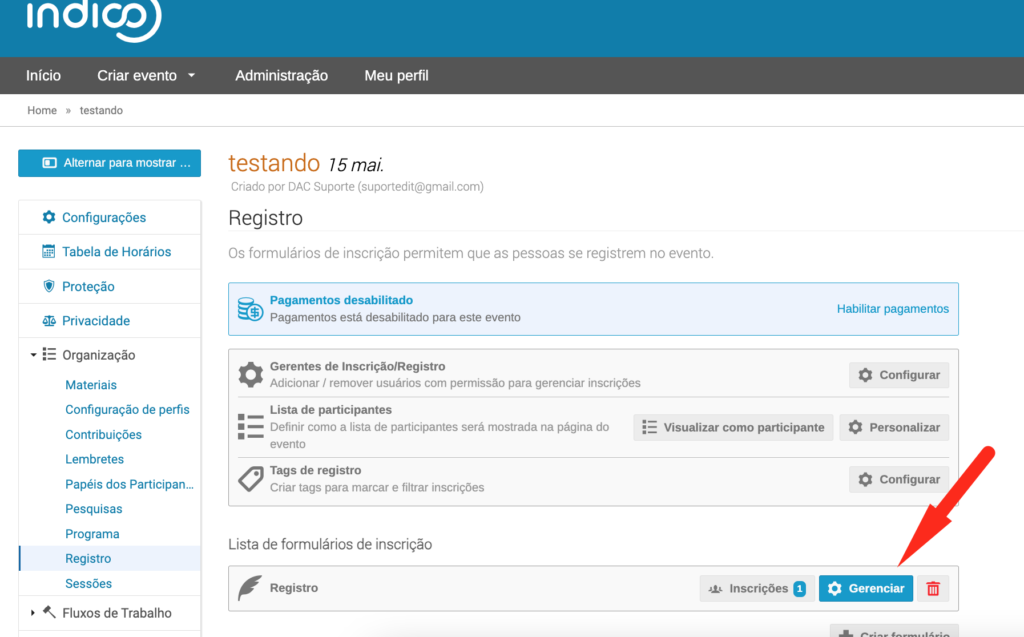Open Configuração de perfis in sidebar
Viewport: 1024px width, 637px height.
click(127, 410)
